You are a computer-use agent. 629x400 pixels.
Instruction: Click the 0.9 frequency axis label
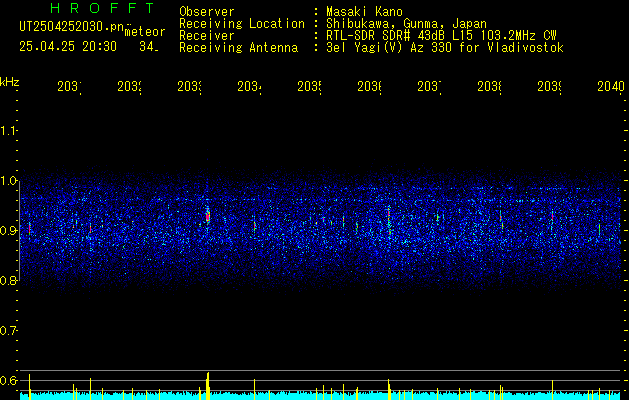coord(9,231)
